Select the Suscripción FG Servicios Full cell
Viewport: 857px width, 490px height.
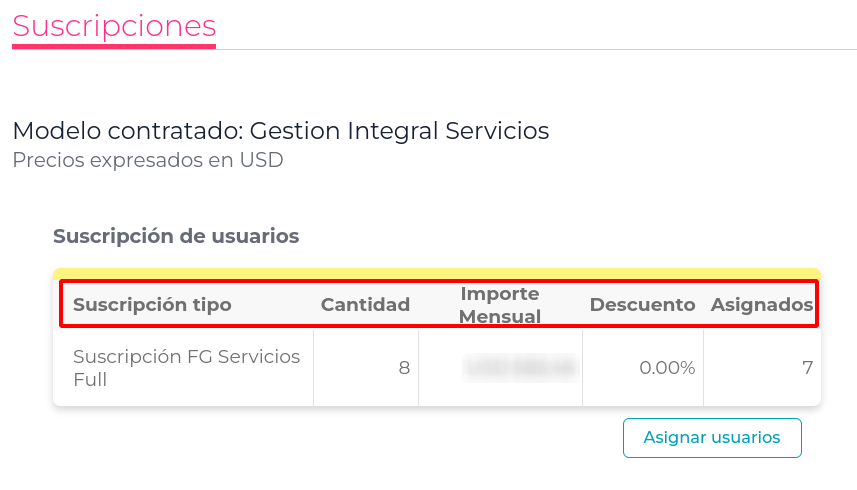pyautogui.click(x=186, y=368)
